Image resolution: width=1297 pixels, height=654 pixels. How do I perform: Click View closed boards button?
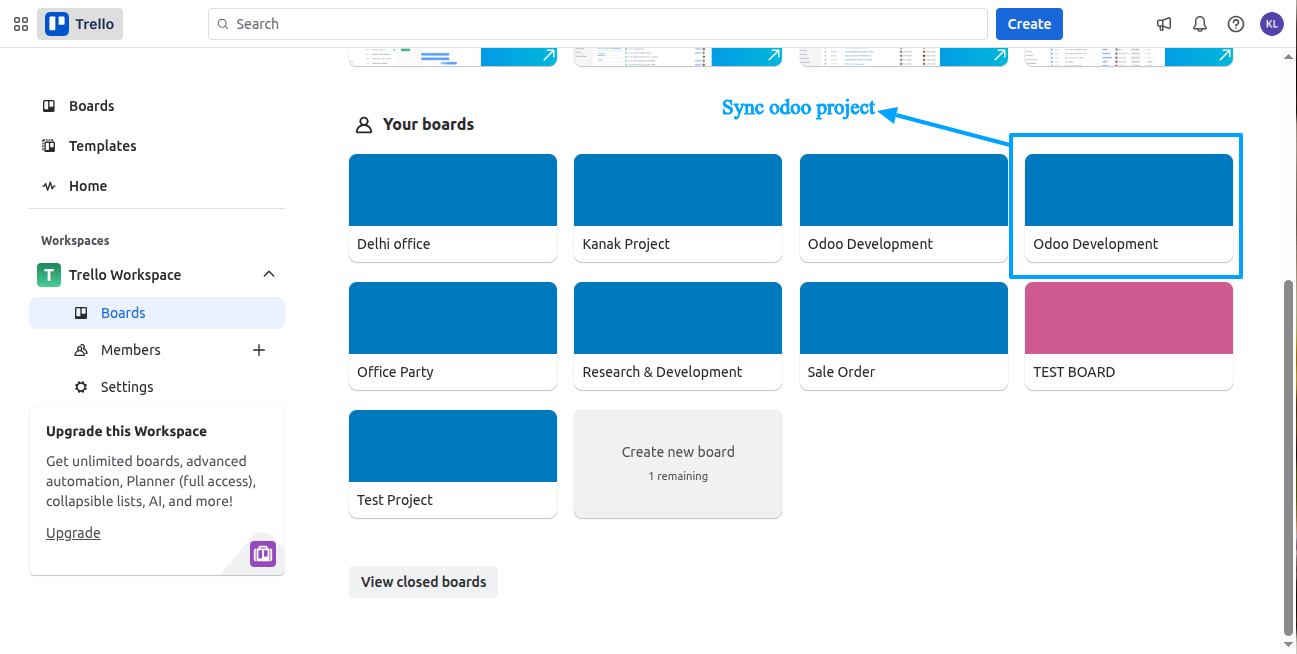click(423, 582)
